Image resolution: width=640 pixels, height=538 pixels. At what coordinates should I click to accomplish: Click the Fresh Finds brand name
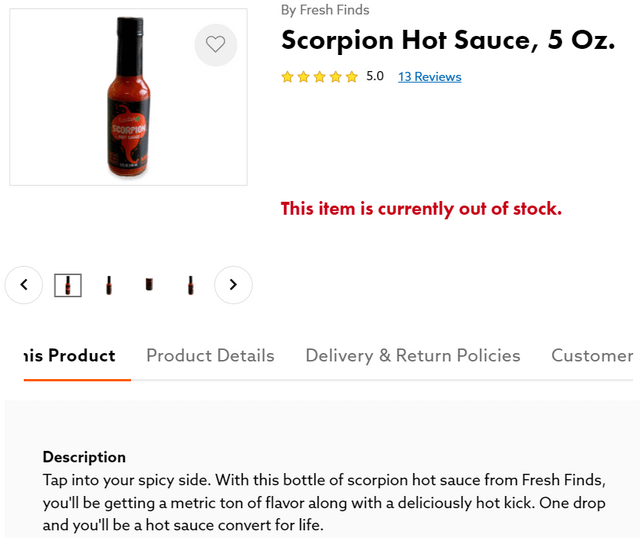click(x=334, y=10)
